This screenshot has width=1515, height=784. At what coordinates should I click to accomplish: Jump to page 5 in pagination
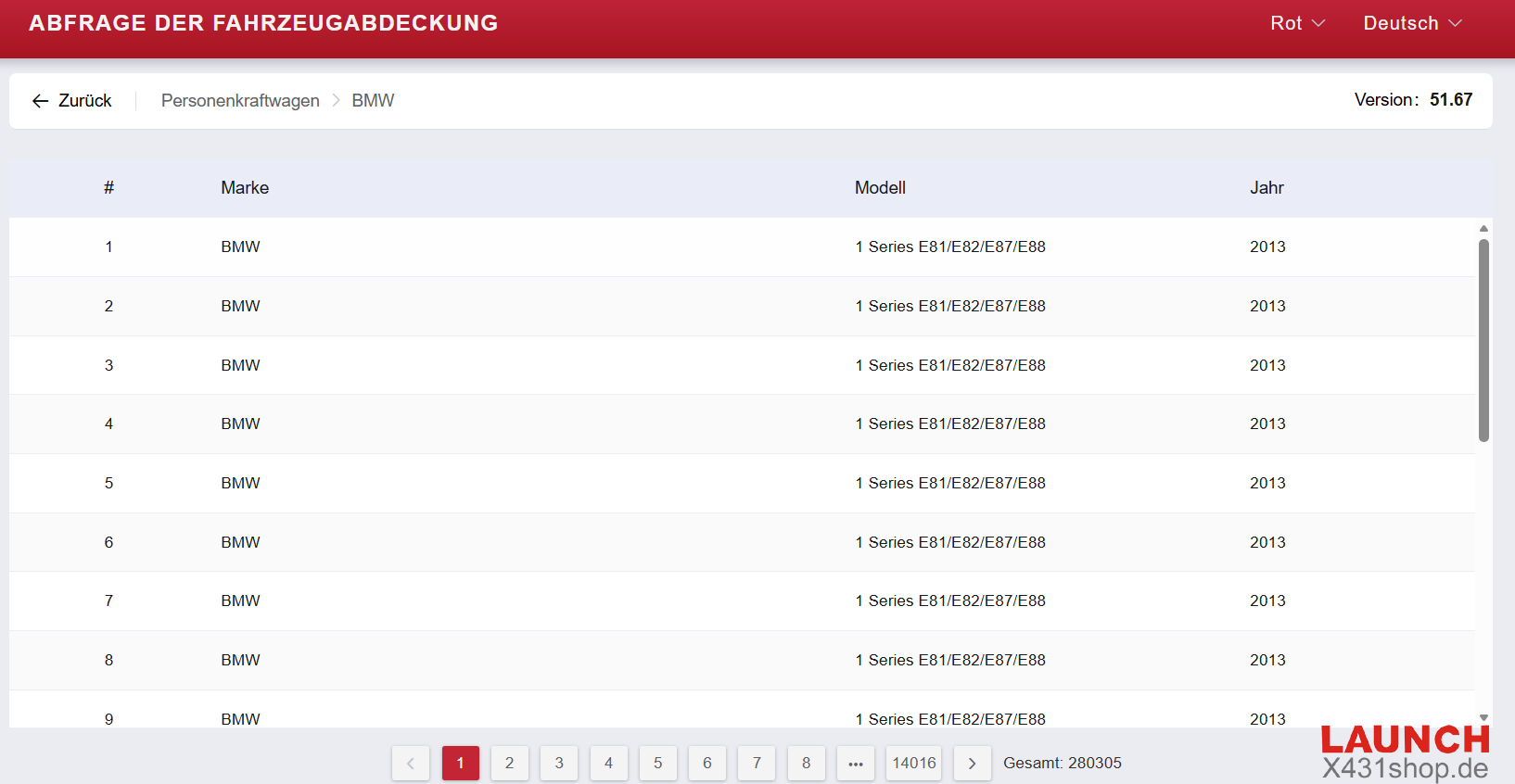(657, 764)
